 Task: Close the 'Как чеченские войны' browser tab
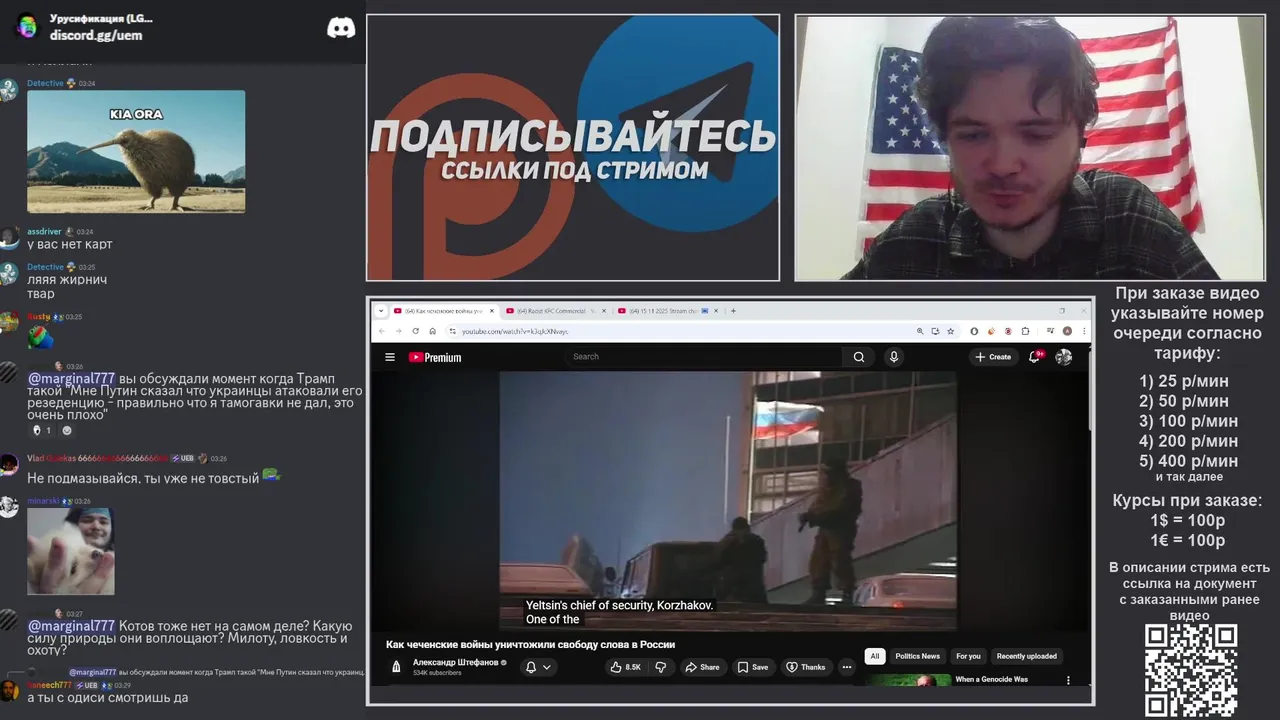coord(490,311)
